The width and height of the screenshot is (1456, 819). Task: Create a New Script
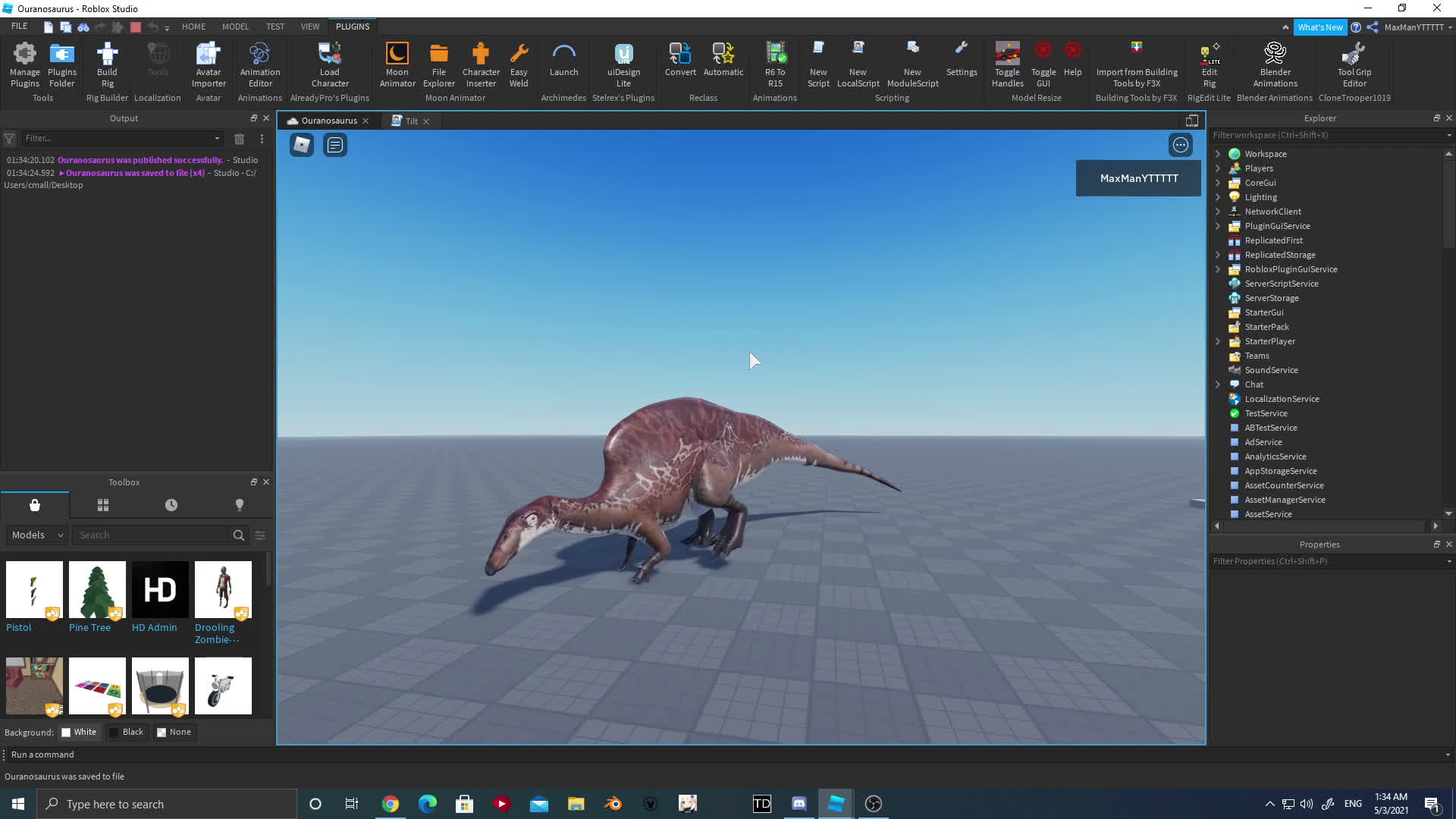pyautogui.click(x=818, y=64)
